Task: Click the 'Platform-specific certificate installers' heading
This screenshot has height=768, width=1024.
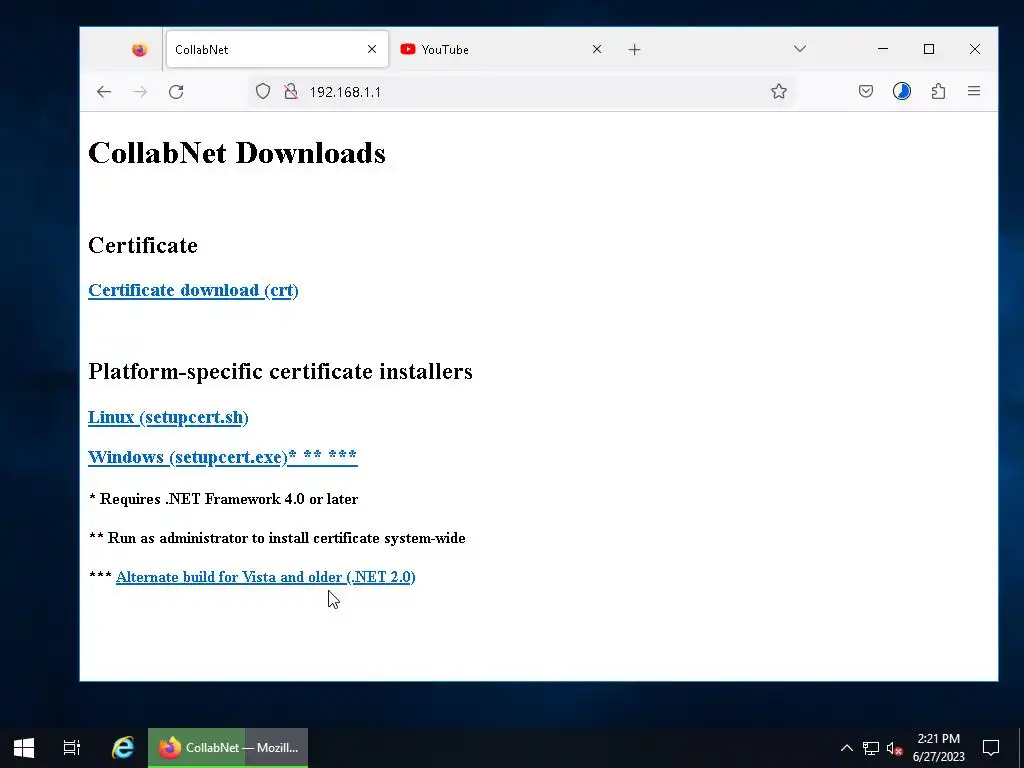Action: pyautogui.click(x=280, y=371)
